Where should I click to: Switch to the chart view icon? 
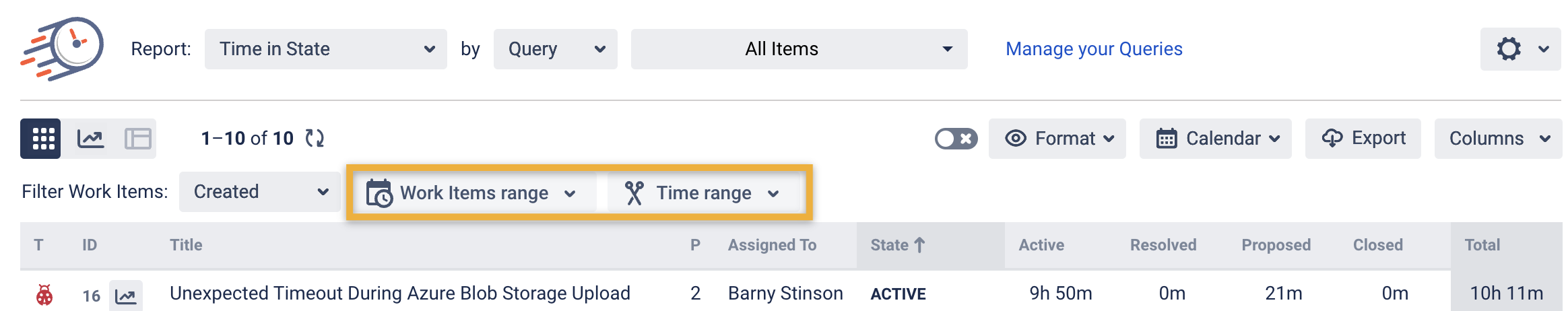90,139
